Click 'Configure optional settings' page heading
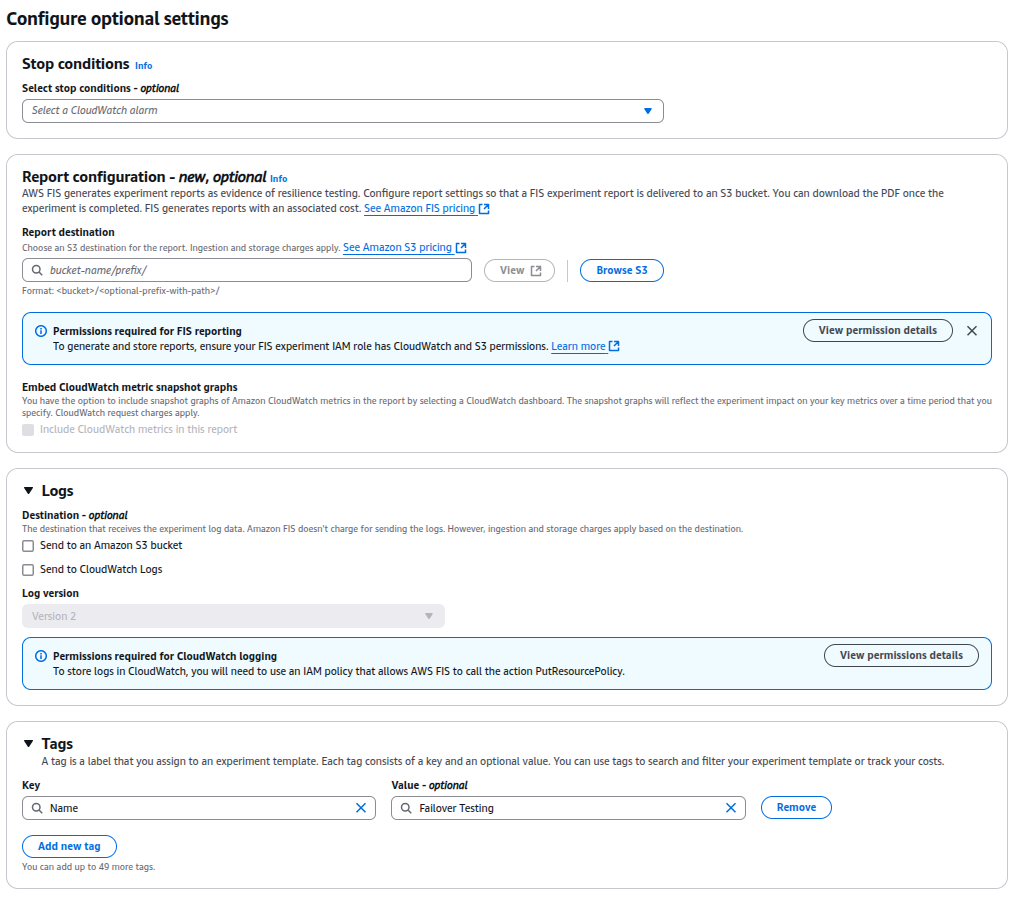Screen dimensions: 1015x897 click(117, 19)
